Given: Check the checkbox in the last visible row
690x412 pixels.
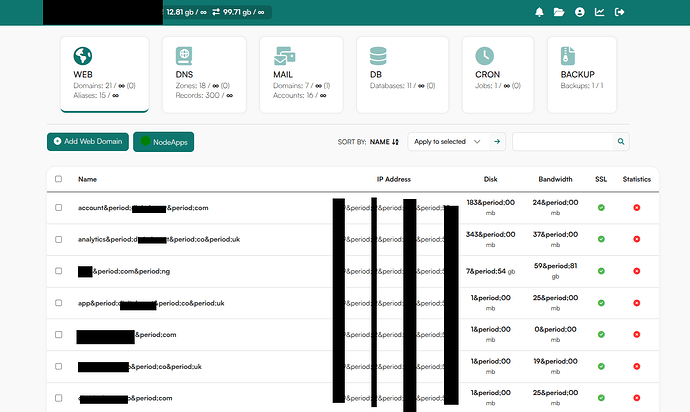Looking at the screenshot, I should 59,398.
